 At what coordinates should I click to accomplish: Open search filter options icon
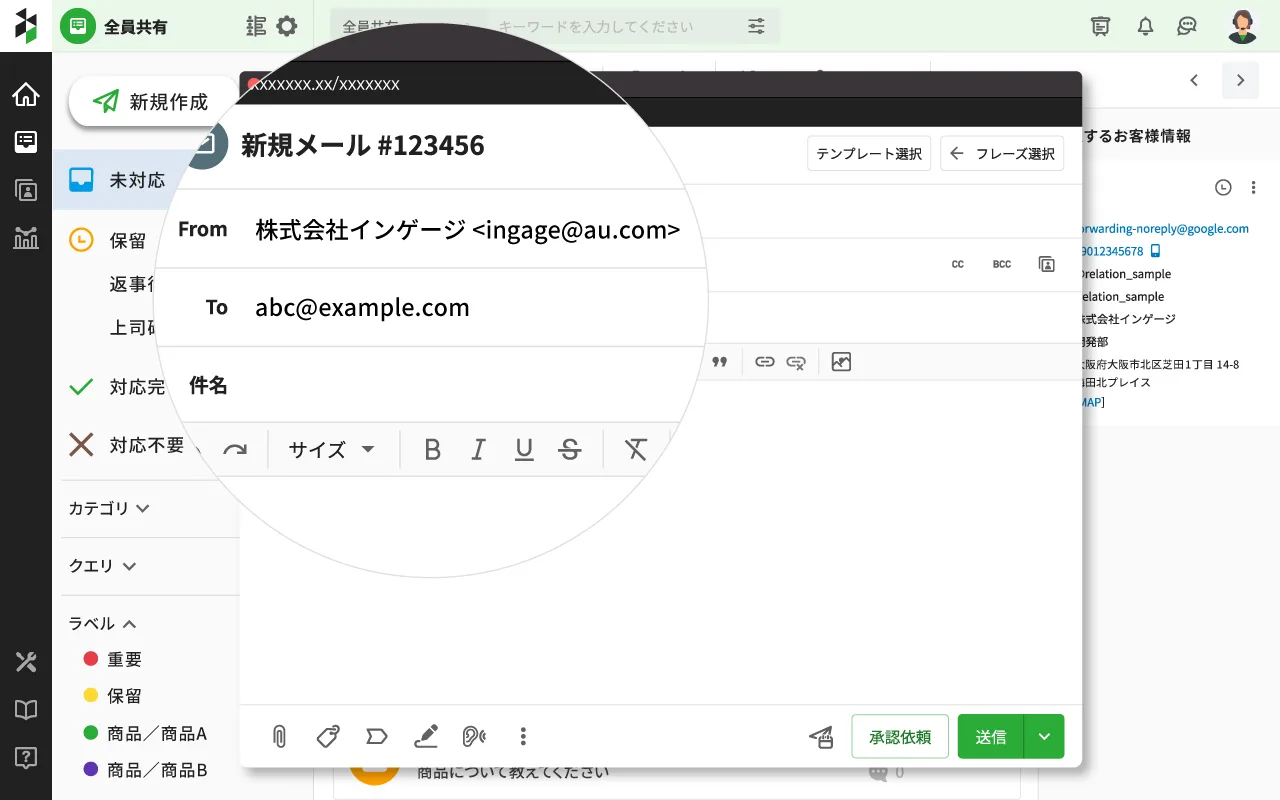click(757, 26)
